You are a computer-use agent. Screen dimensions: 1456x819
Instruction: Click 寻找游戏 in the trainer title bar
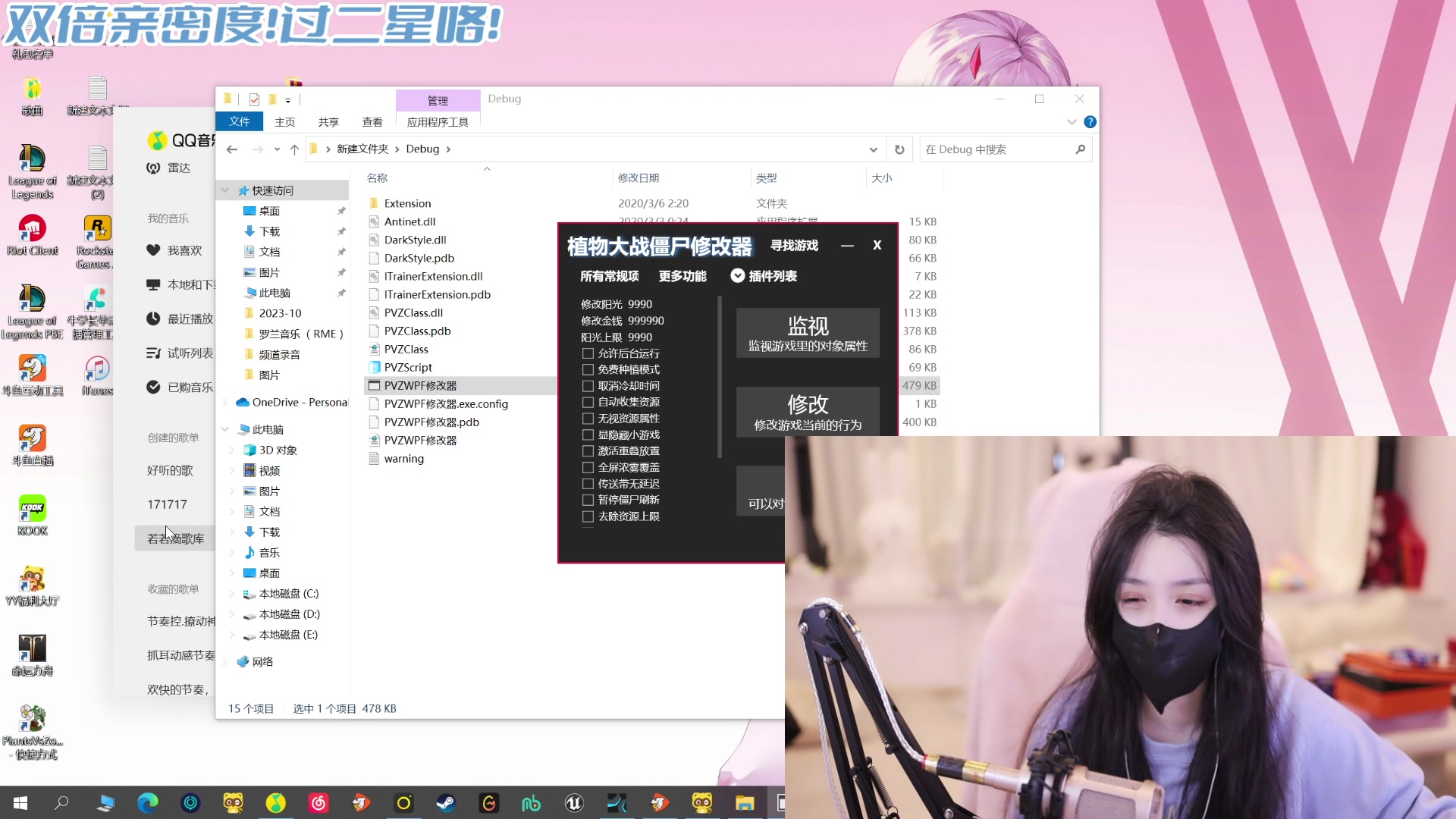coord(794,245)
